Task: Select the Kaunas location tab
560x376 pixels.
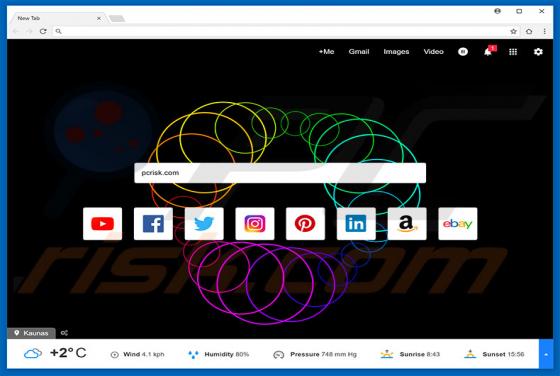Action: coord(31,333)
